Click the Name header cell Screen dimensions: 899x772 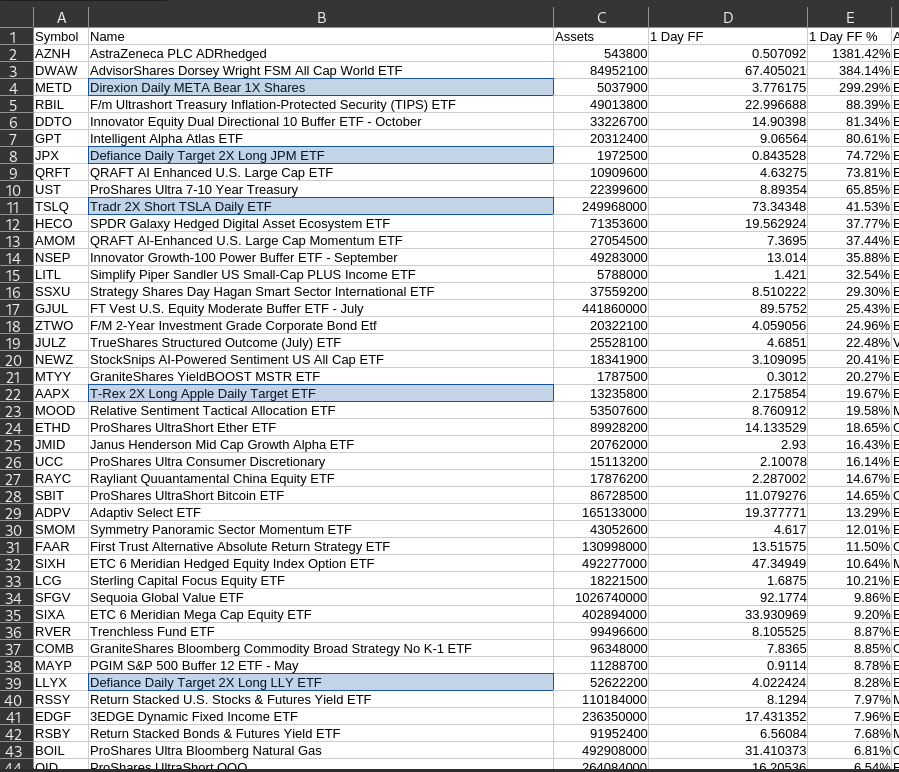[x=321, y=37]
